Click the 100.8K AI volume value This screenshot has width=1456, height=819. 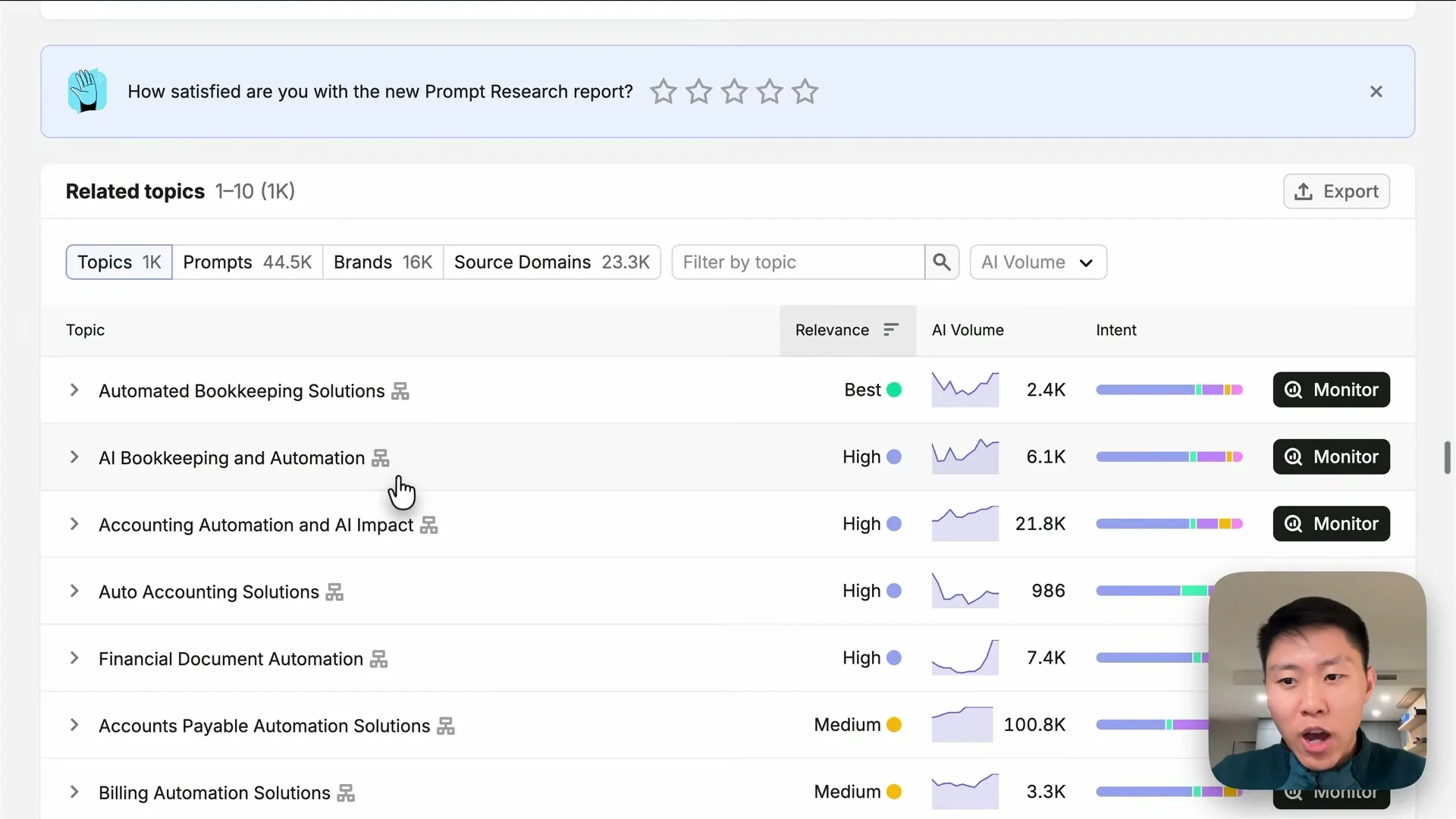point(1034,725)
